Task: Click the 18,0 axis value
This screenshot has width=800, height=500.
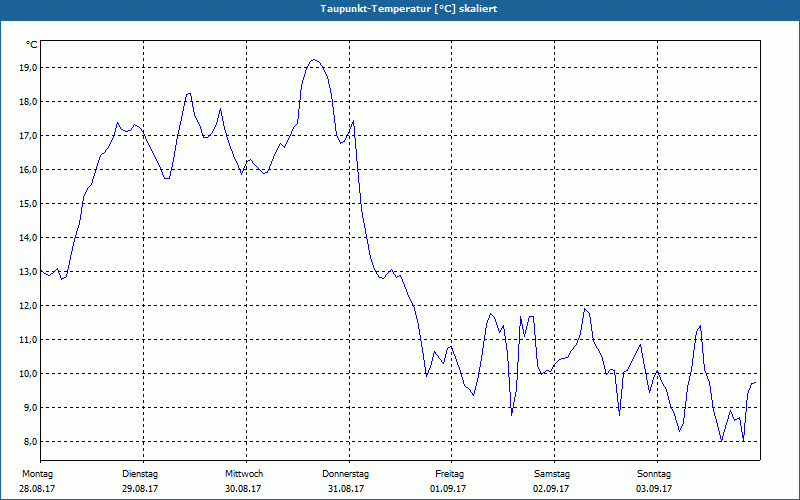Action: tap(27, 102)
